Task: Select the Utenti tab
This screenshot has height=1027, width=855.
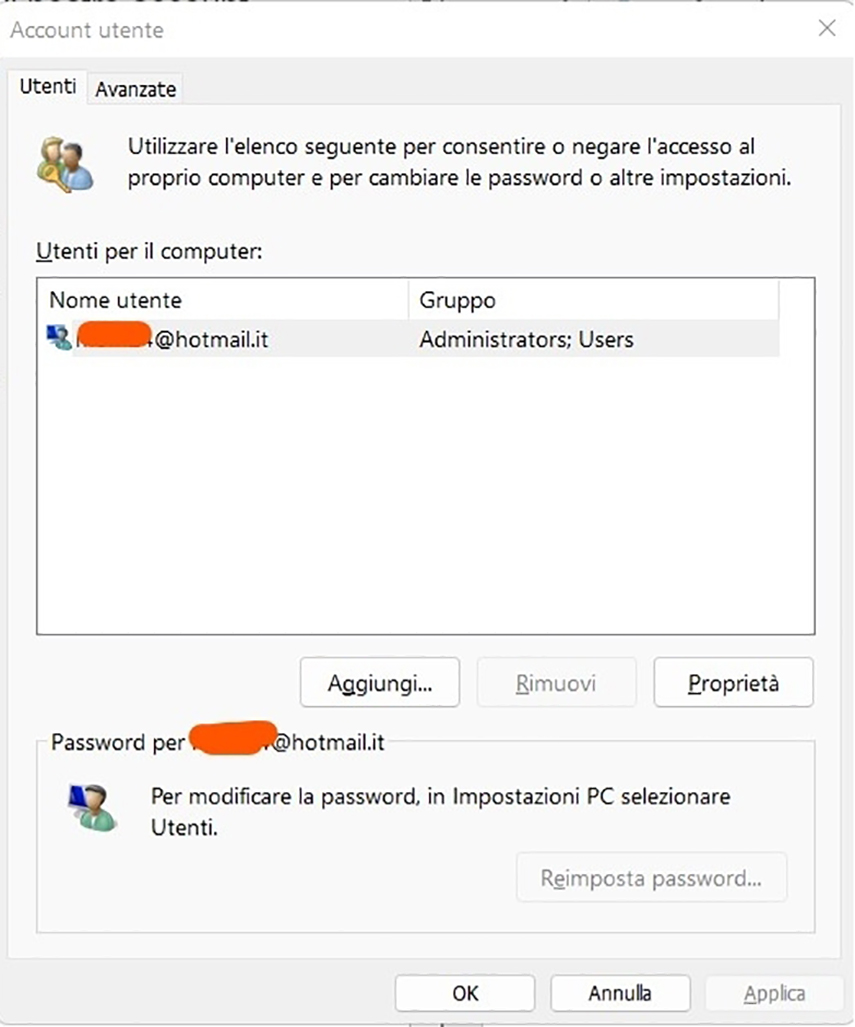Action: point(47,87)
